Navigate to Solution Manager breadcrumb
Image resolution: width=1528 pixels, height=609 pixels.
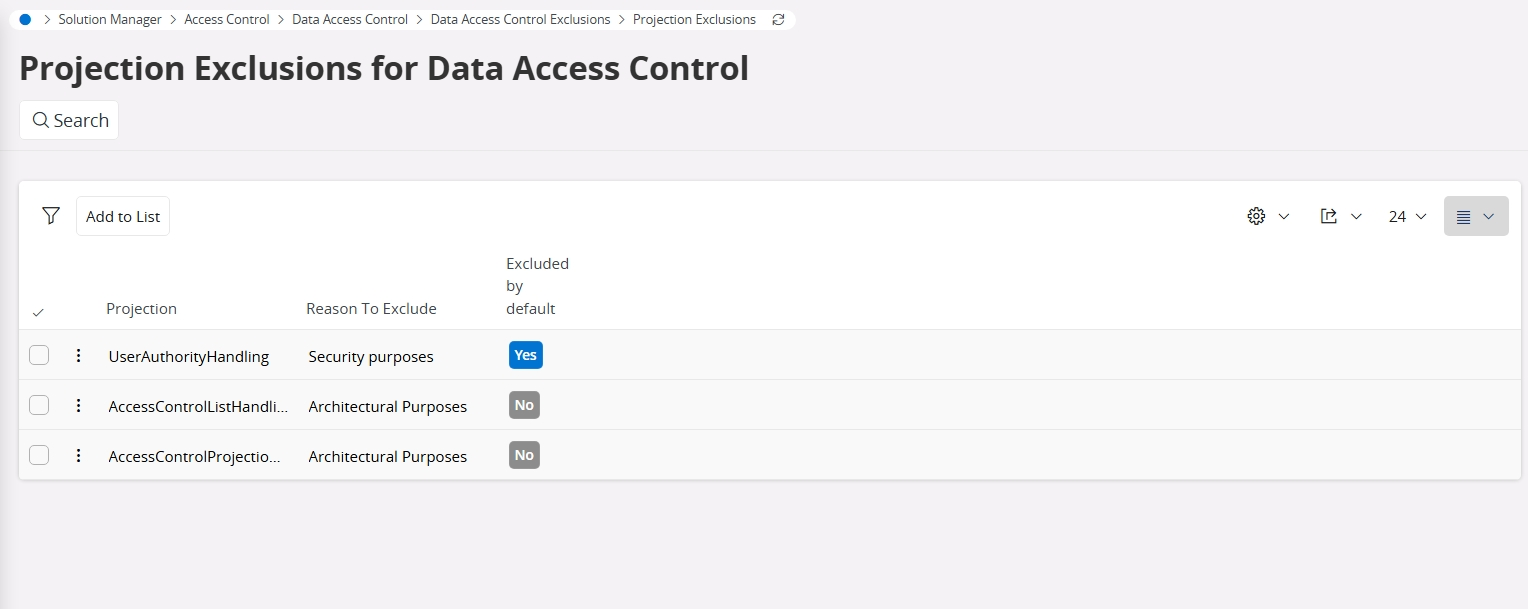coord(110,19)
